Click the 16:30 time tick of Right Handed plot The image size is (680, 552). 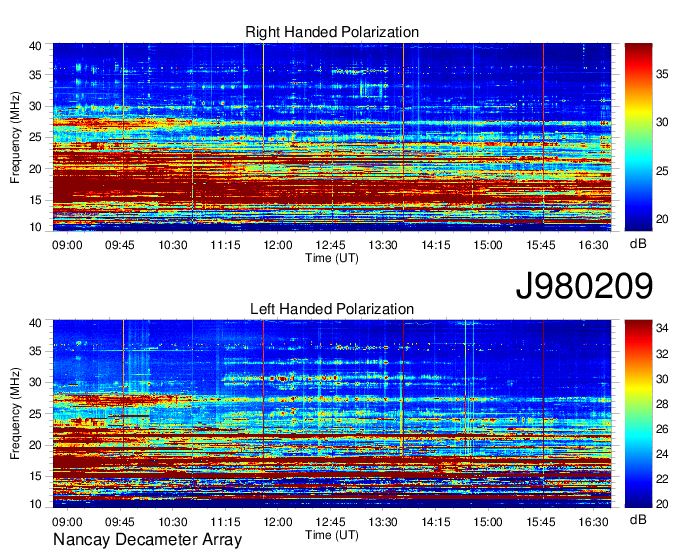593,245
